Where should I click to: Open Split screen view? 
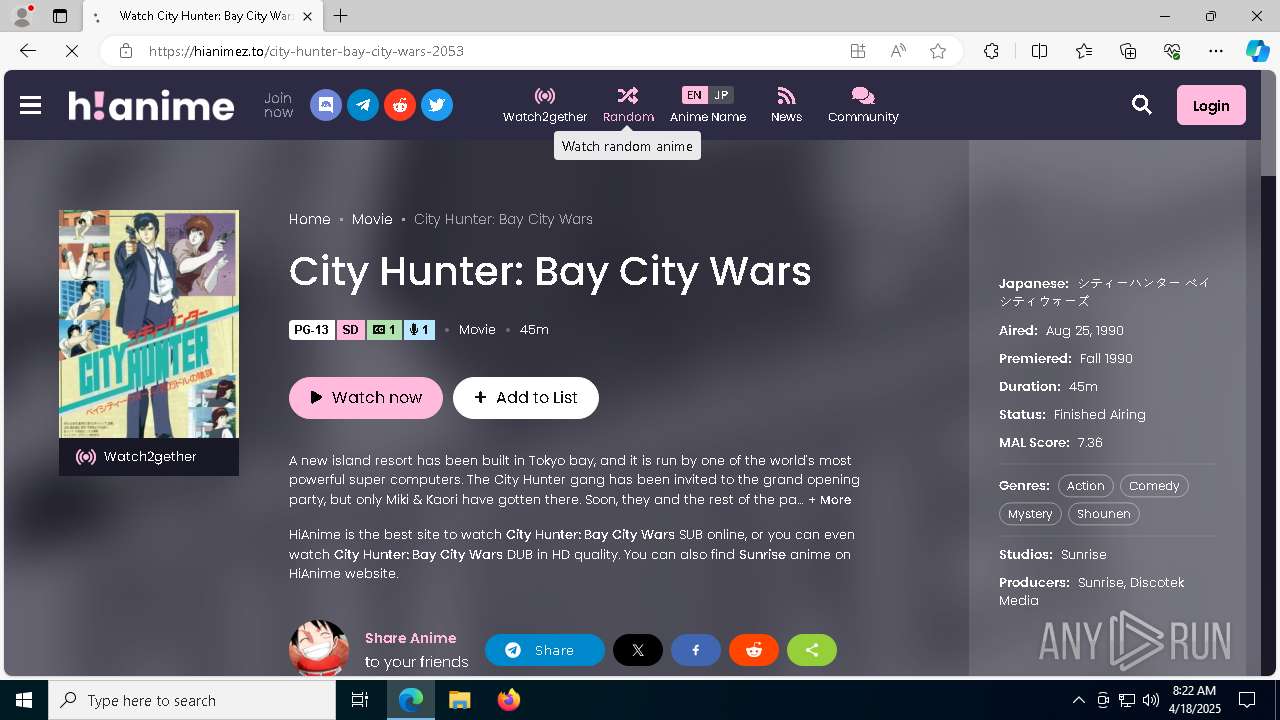click(1039, 51)
